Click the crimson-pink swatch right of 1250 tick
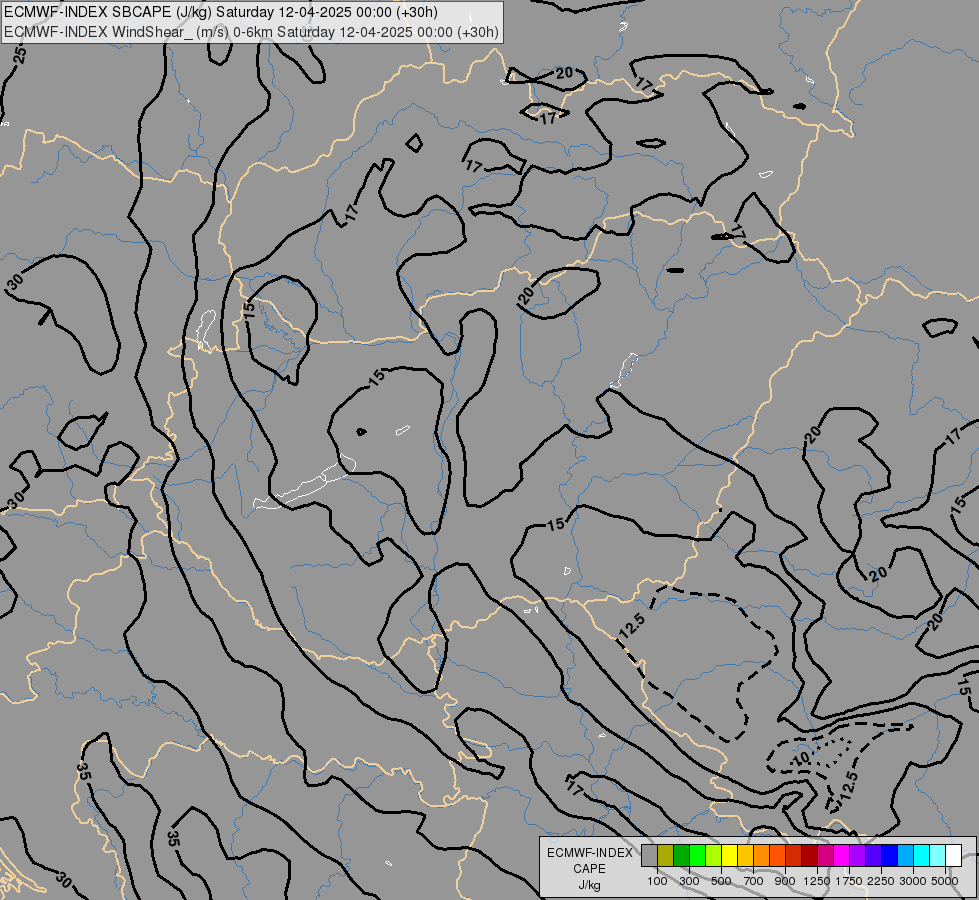This screenshot has height=900, width=979. [x=825, y=855]
